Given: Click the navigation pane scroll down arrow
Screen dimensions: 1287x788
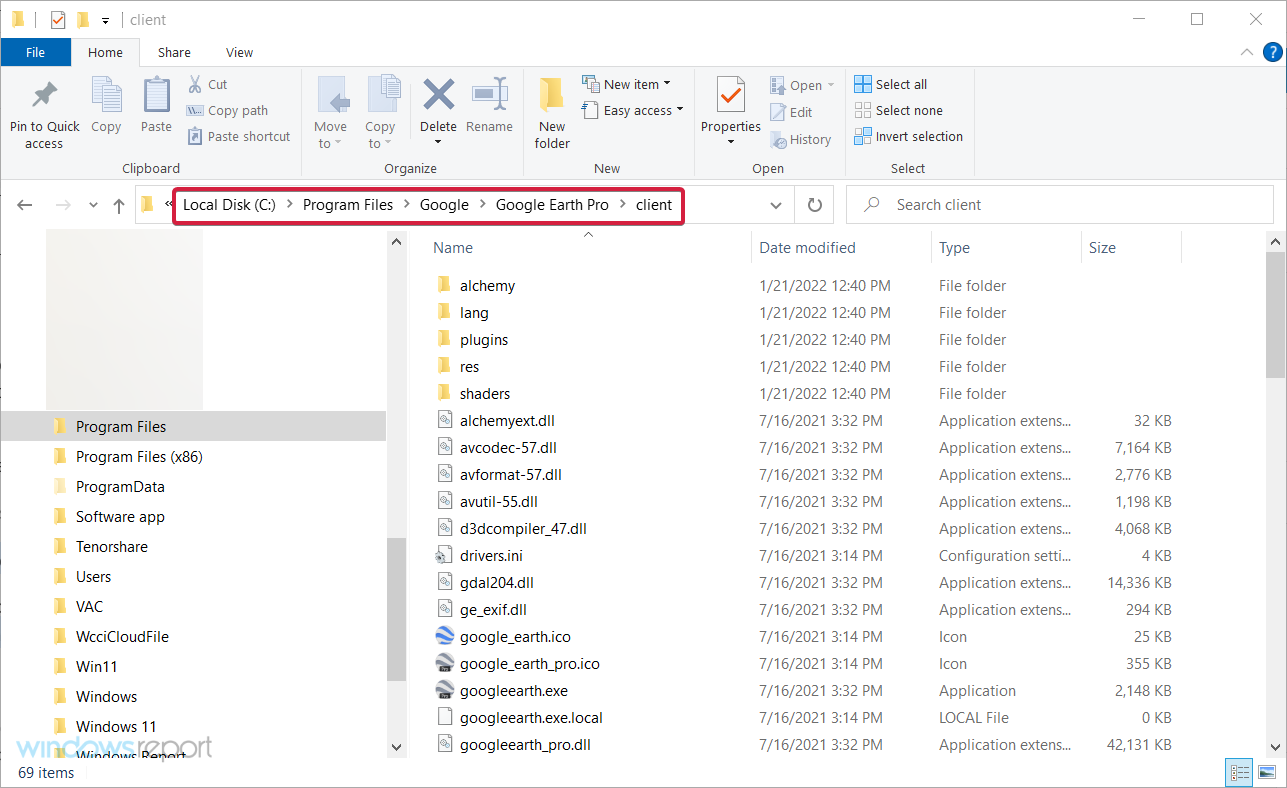Looking at the screenshot, I should click(397, 747).
